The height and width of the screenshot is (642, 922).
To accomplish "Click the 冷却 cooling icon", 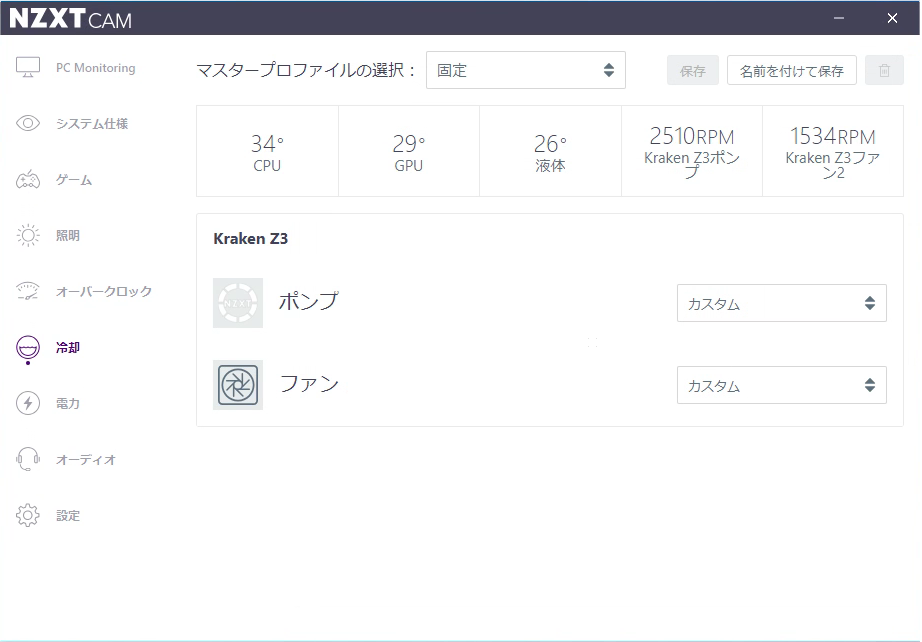I will [x=28, y=348].
